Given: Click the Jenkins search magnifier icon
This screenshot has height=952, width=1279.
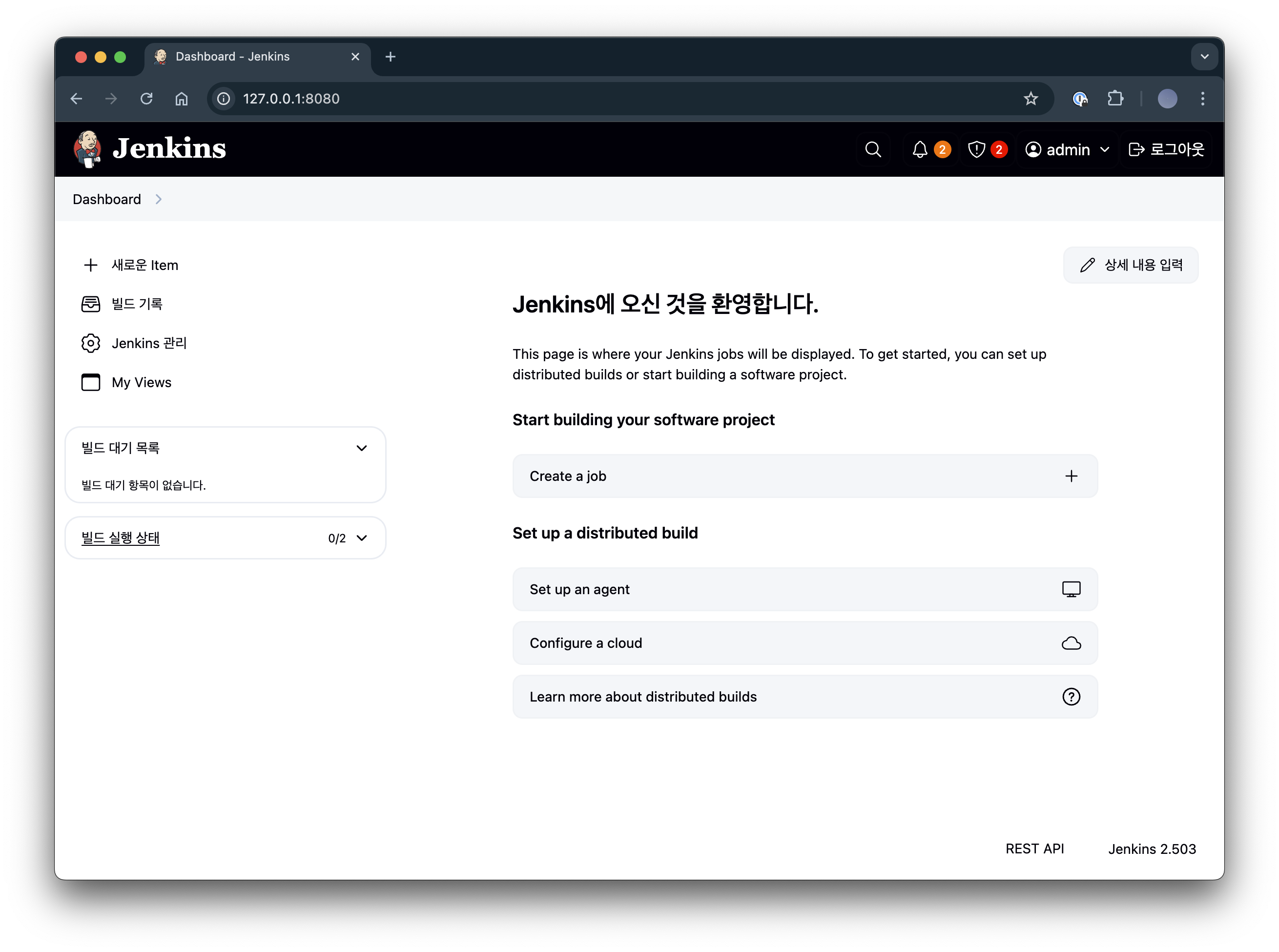Looking at the screenshot, I should (x=873, y=150).
